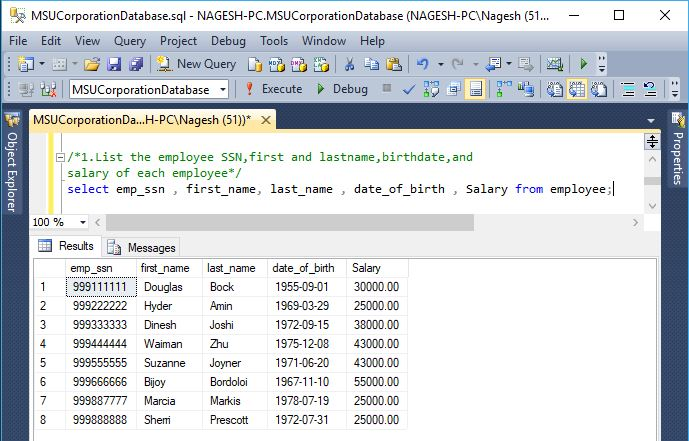689x441 pixels.
Task: Click the editor split handle above scrollbar
Action: click(x=652, y=141)
